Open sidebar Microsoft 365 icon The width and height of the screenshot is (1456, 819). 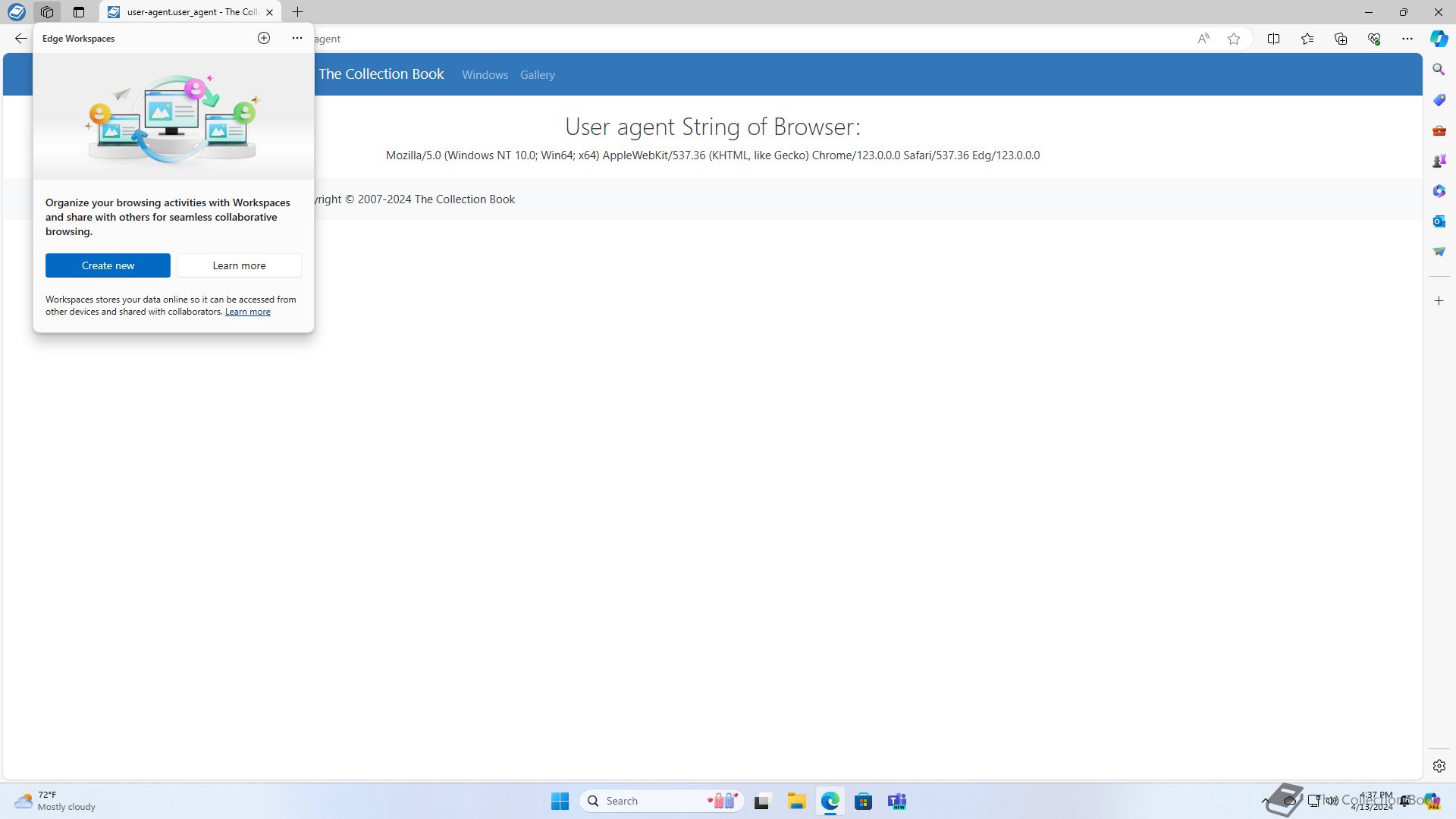pyautogui.click(x=1439, y=191)
